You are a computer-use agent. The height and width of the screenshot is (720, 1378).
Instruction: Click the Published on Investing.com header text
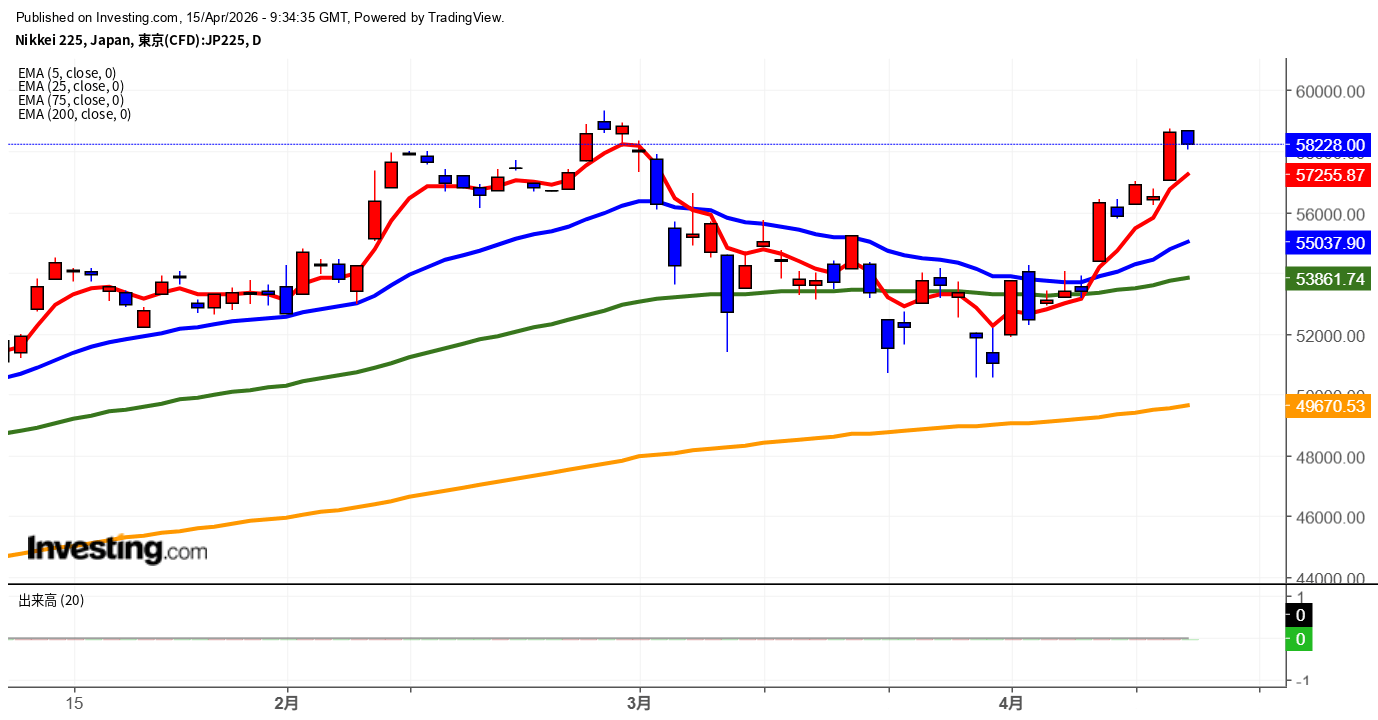click(260, 18)
